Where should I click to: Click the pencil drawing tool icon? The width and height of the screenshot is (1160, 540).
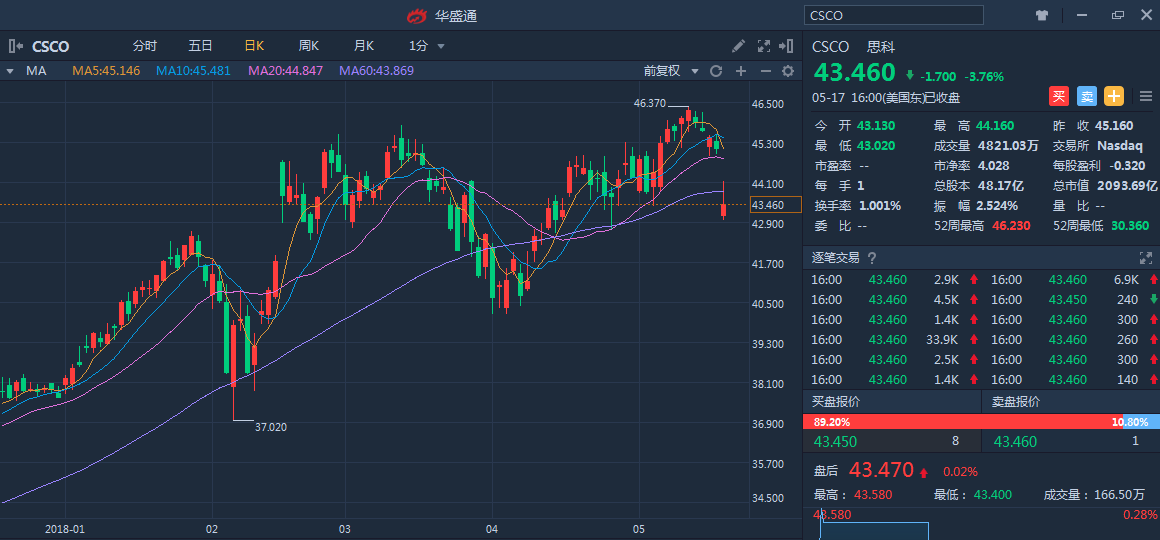(739, 46)
